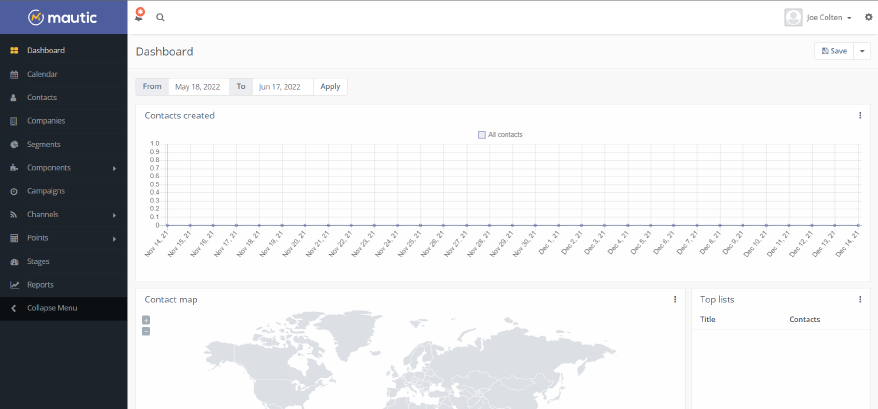
Task: Open Top lists widget options menu
Action: (x=860, y=299)
